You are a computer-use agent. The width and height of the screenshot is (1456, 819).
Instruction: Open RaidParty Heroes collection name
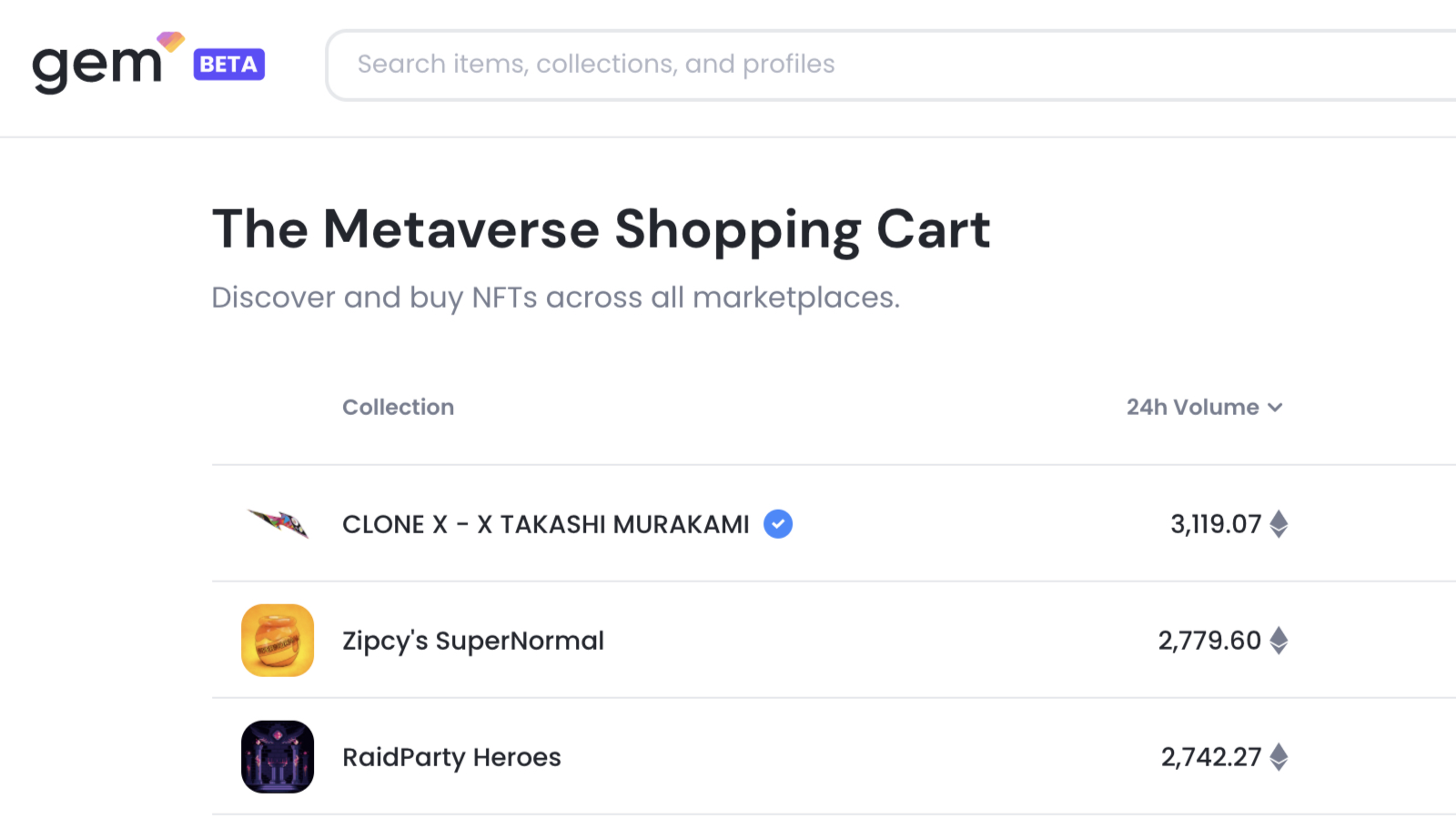[x=451, y=757]
